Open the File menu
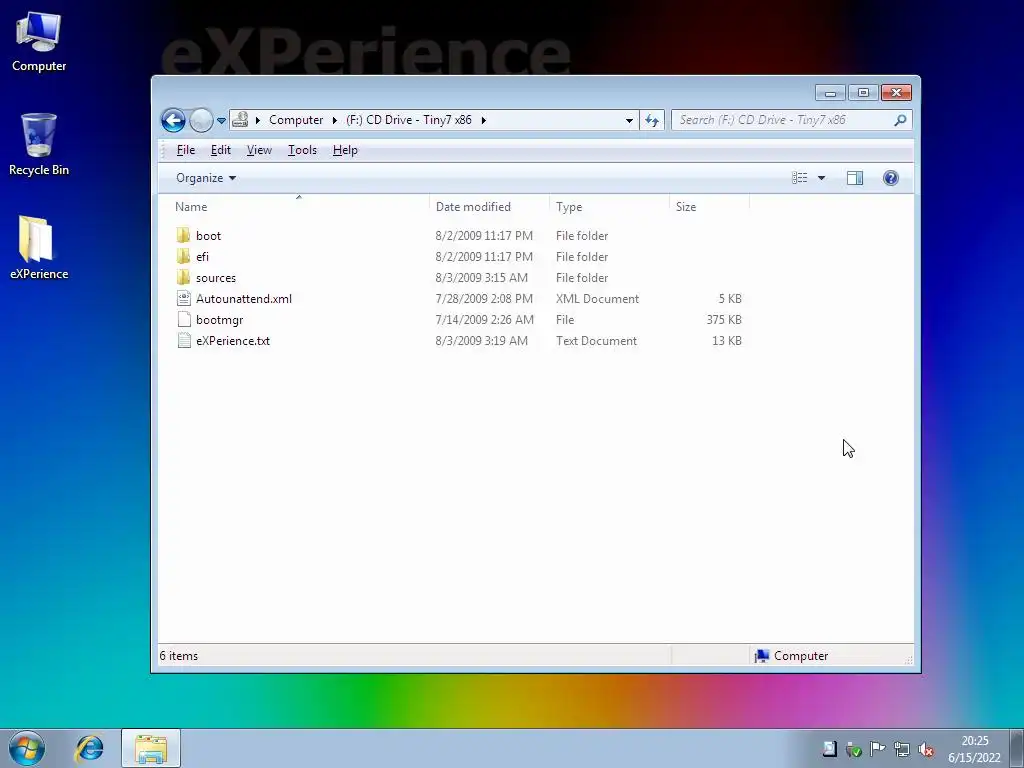The height and width of the screenshot is (768, 1024). click(185, 150)
